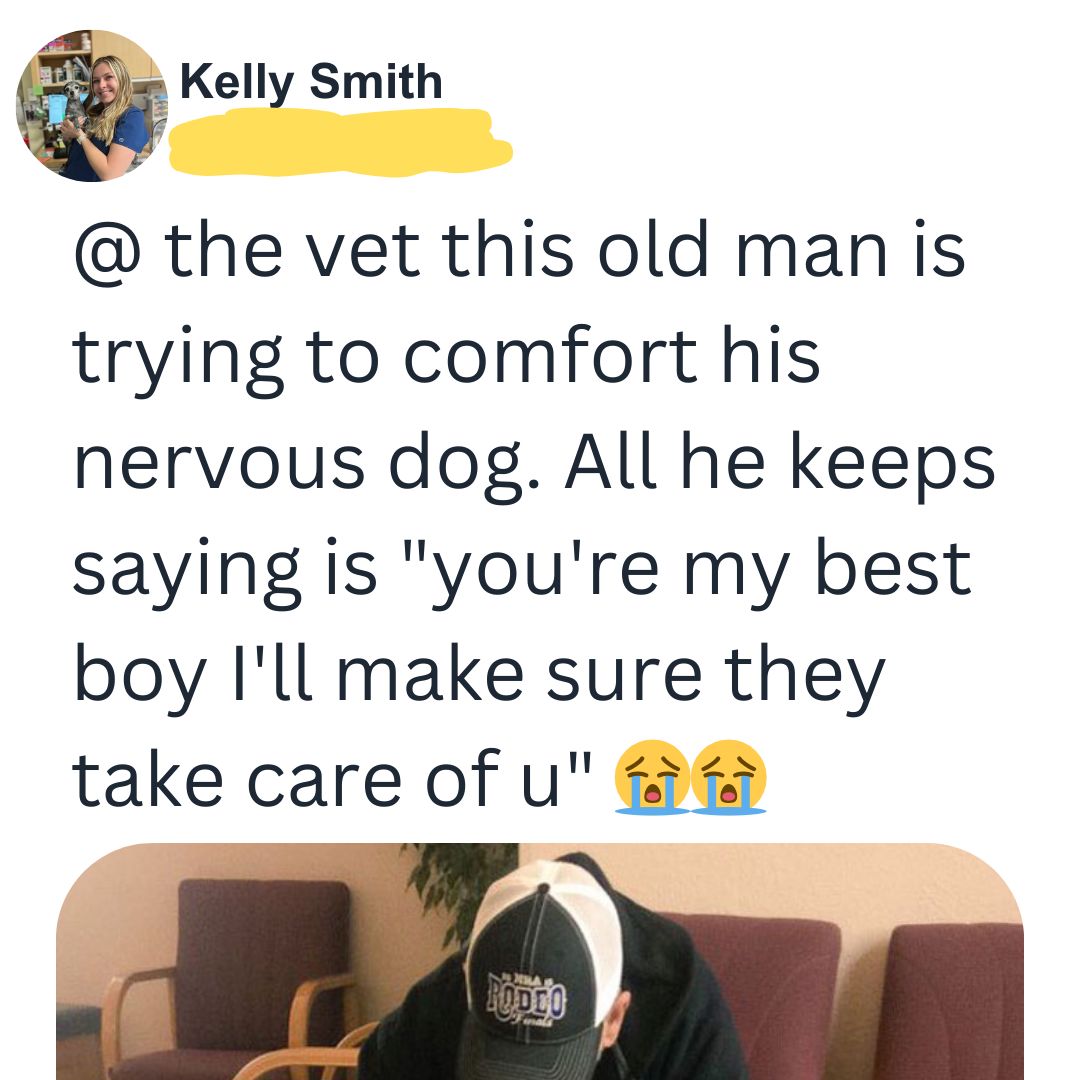The height and width of the screenshot is (1080, 1080).
Task: Select the yellow-redacted username handle
Action: (x=341, y=143)
